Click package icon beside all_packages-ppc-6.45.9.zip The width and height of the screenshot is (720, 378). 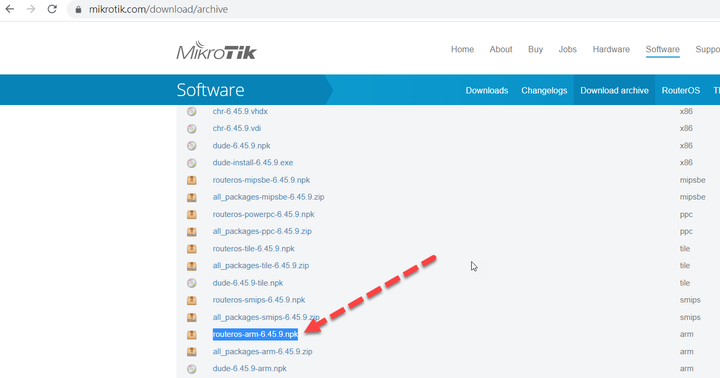191,231
